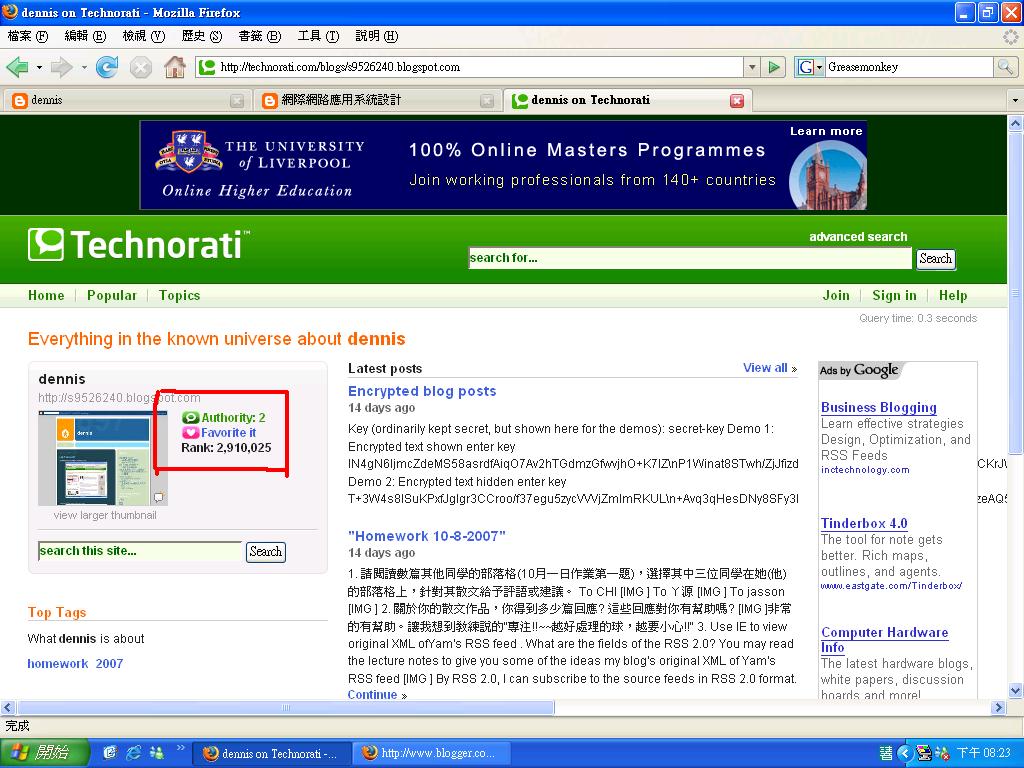Click the Technorati favicon in the address bar
The width and height of the screenshot is (1024, 768).
(207, 67)
